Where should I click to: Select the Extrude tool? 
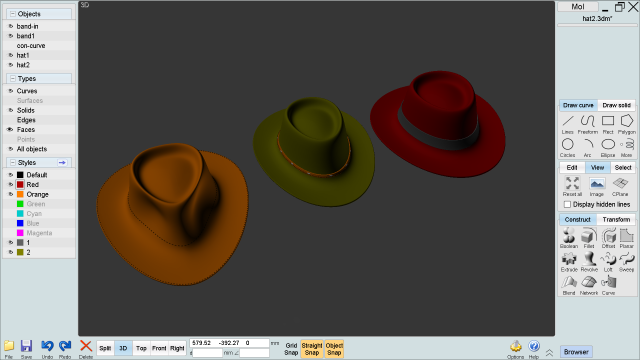(569, 262)
